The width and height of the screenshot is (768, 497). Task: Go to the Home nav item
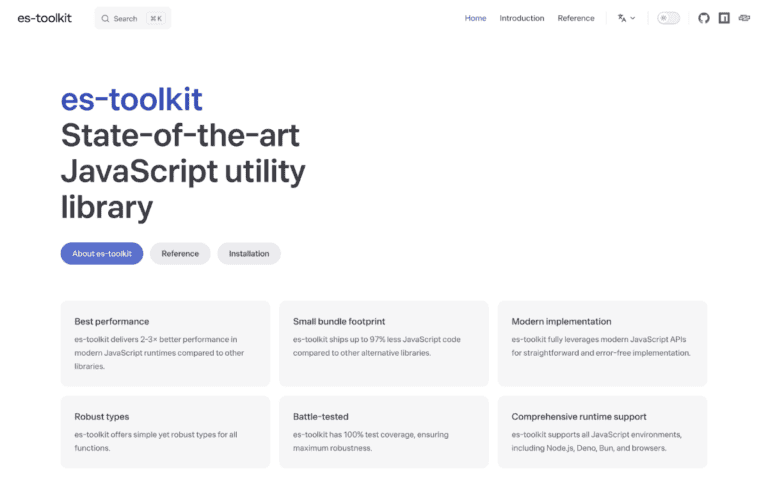(x=475, y=18)
